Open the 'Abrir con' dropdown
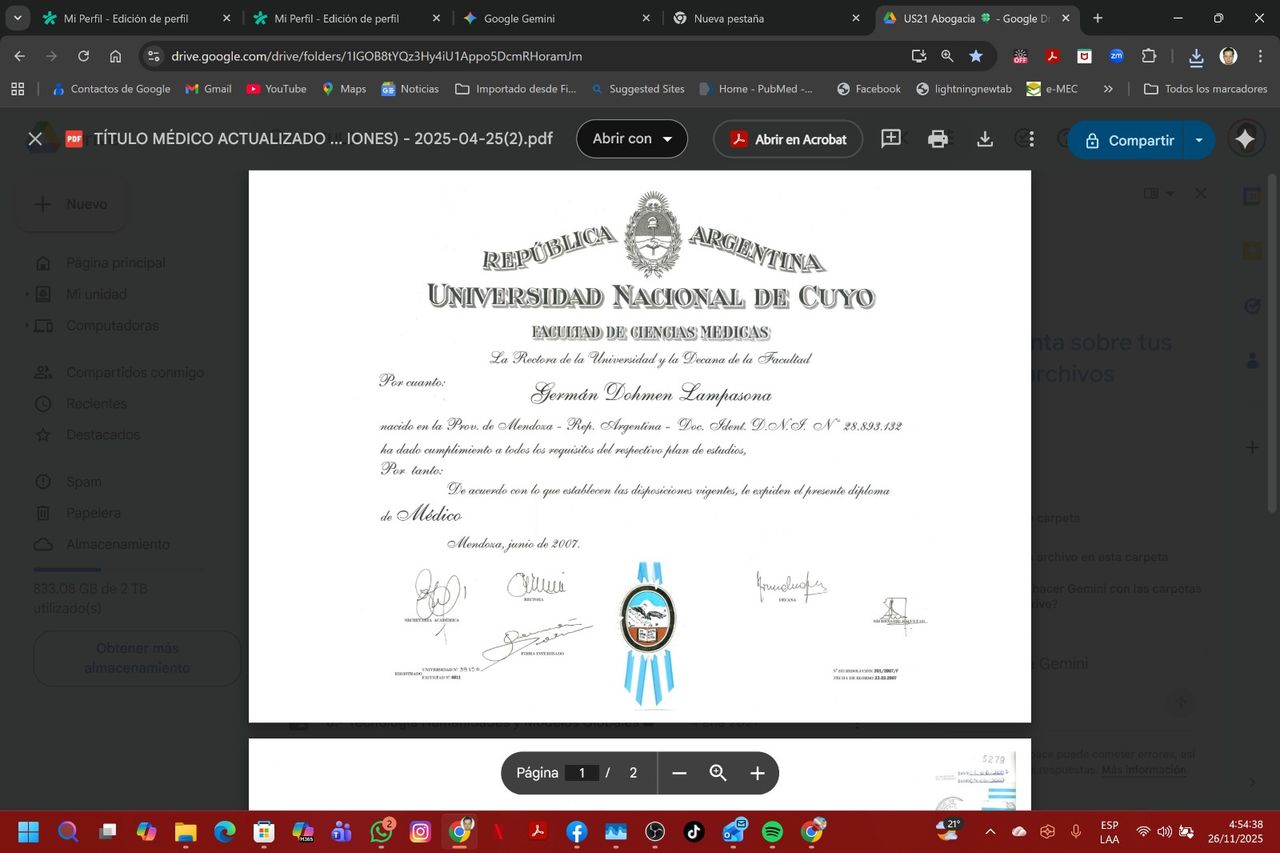Image resolution: width=1280 pixels, height=853 pixels. [x=632, y=139]
